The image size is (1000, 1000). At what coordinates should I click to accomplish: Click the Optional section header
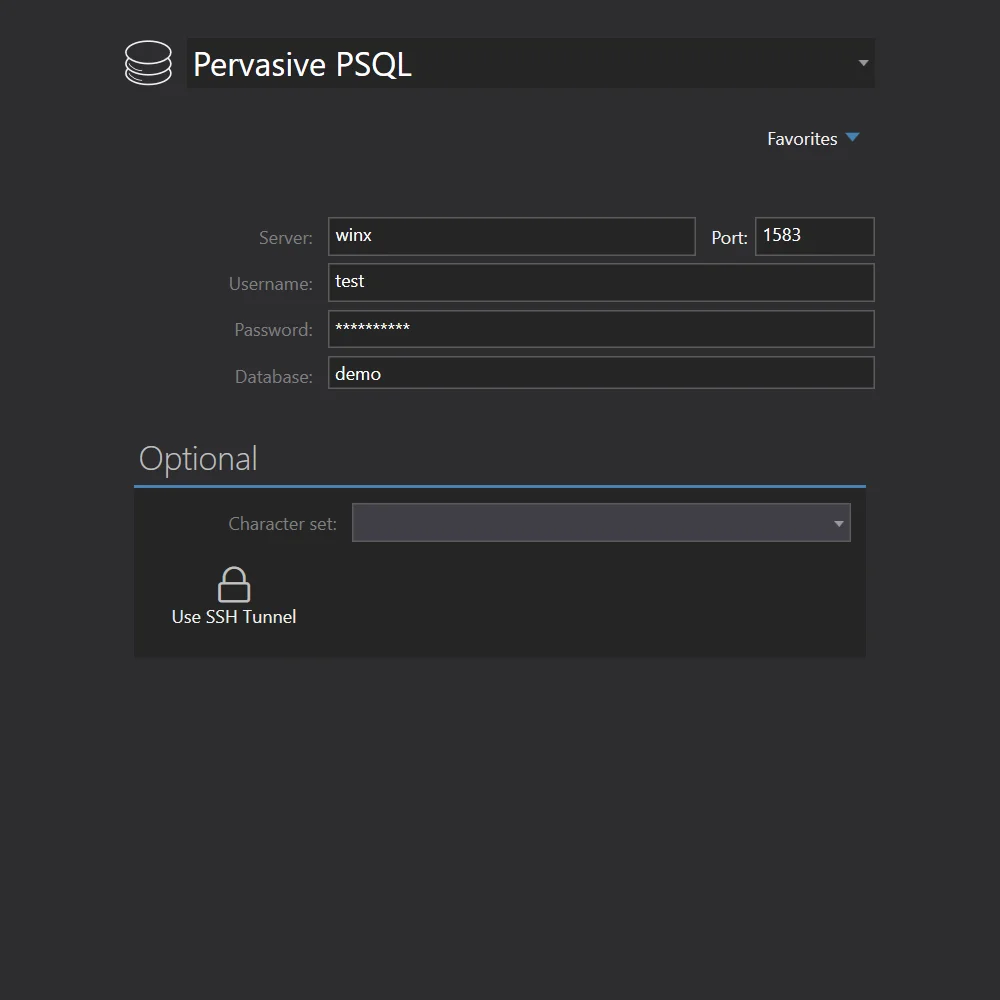(198, 458)
